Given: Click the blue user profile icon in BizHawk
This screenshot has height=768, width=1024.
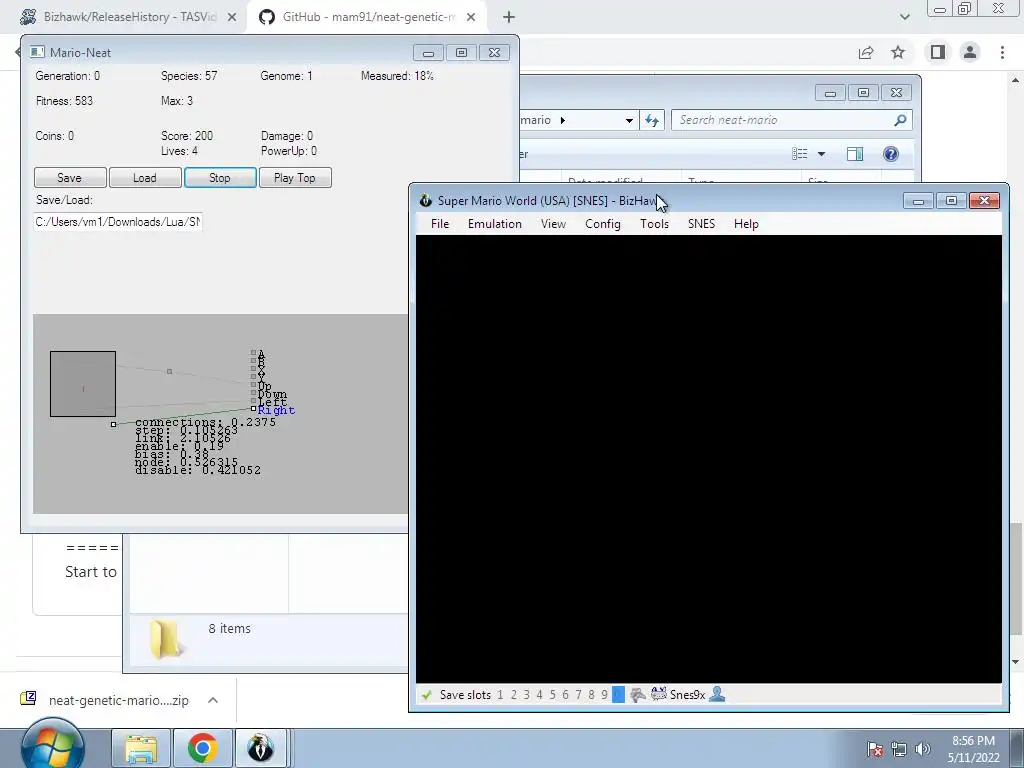Looking at the screenshot, I should [717, 694].
